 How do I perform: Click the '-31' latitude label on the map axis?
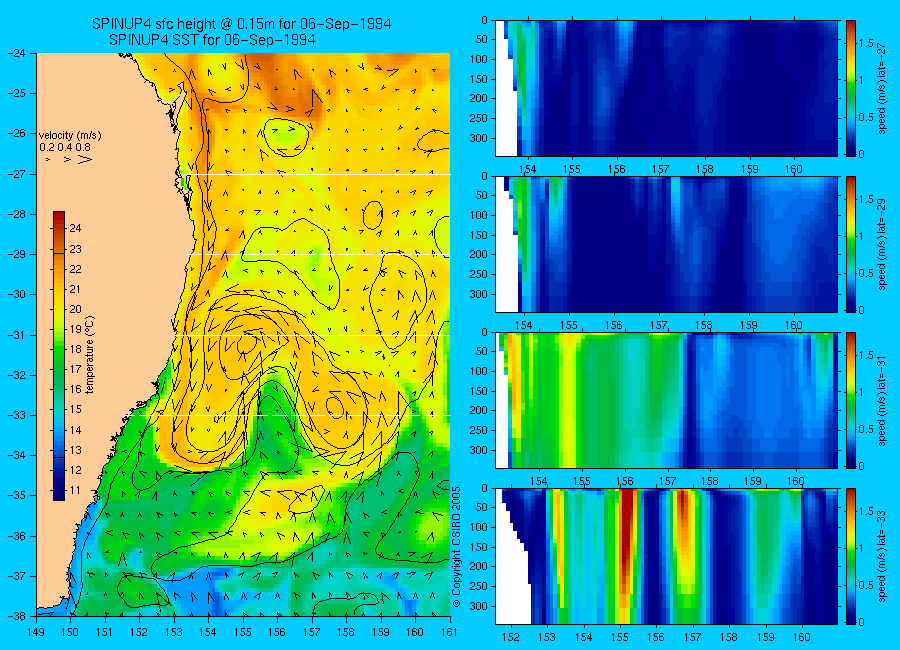coord(17,335)
